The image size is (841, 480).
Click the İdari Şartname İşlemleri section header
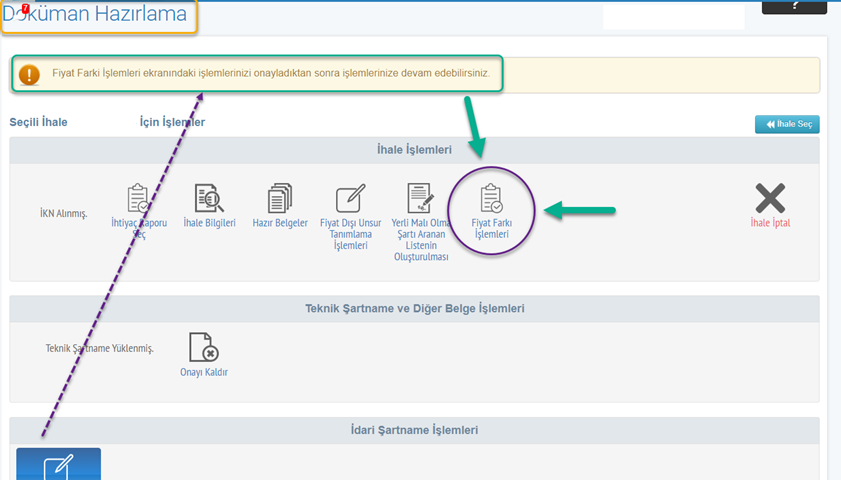(414, 430)
